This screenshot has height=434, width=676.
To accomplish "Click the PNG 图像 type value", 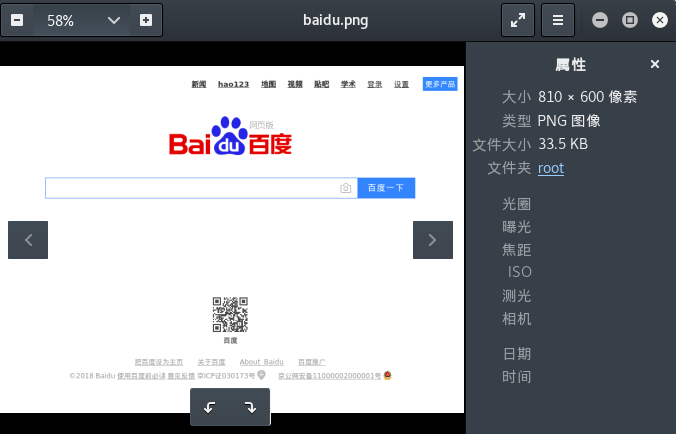I will tap(569, 121).
